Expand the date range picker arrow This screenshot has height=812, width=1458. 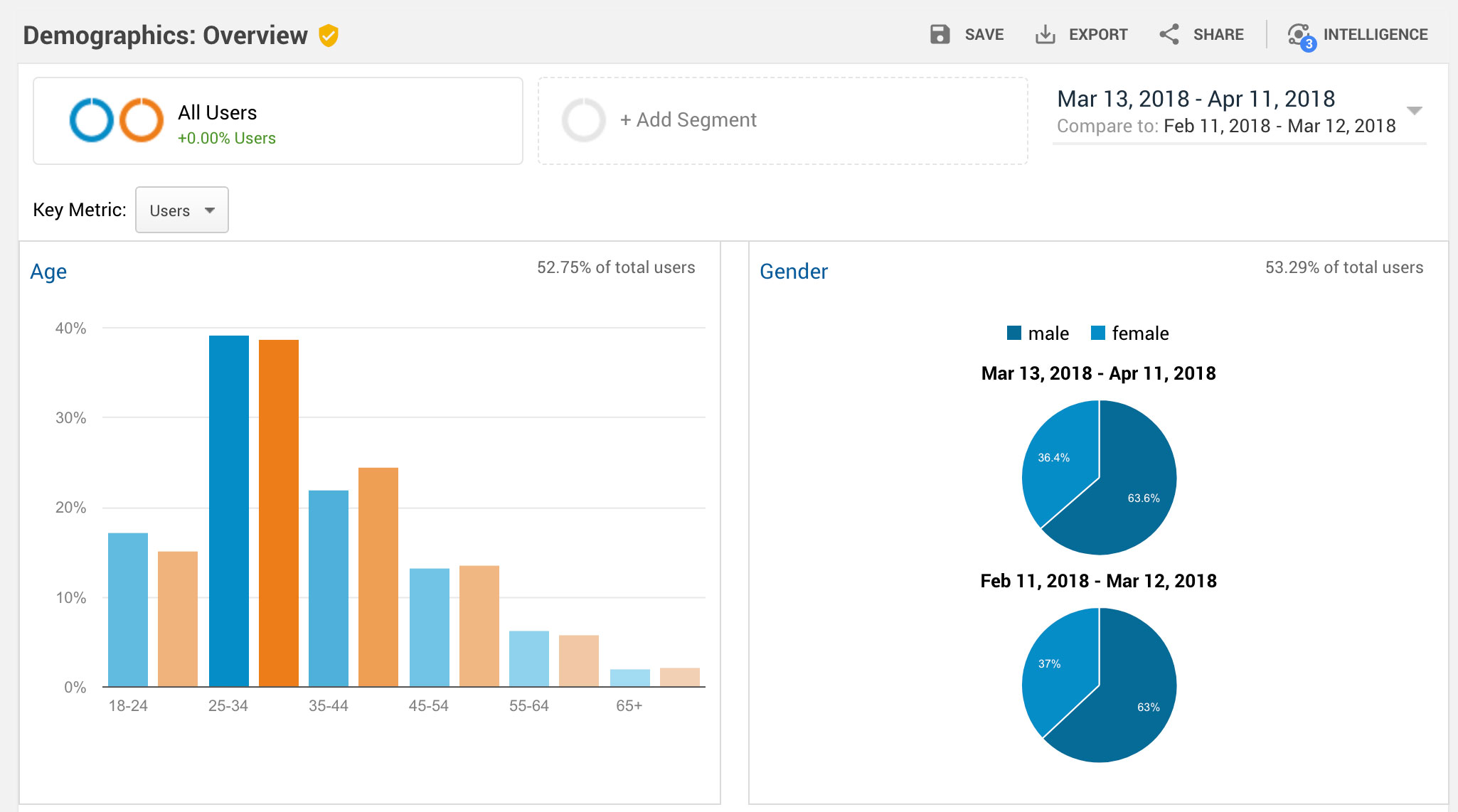[x=1415, y=111]
